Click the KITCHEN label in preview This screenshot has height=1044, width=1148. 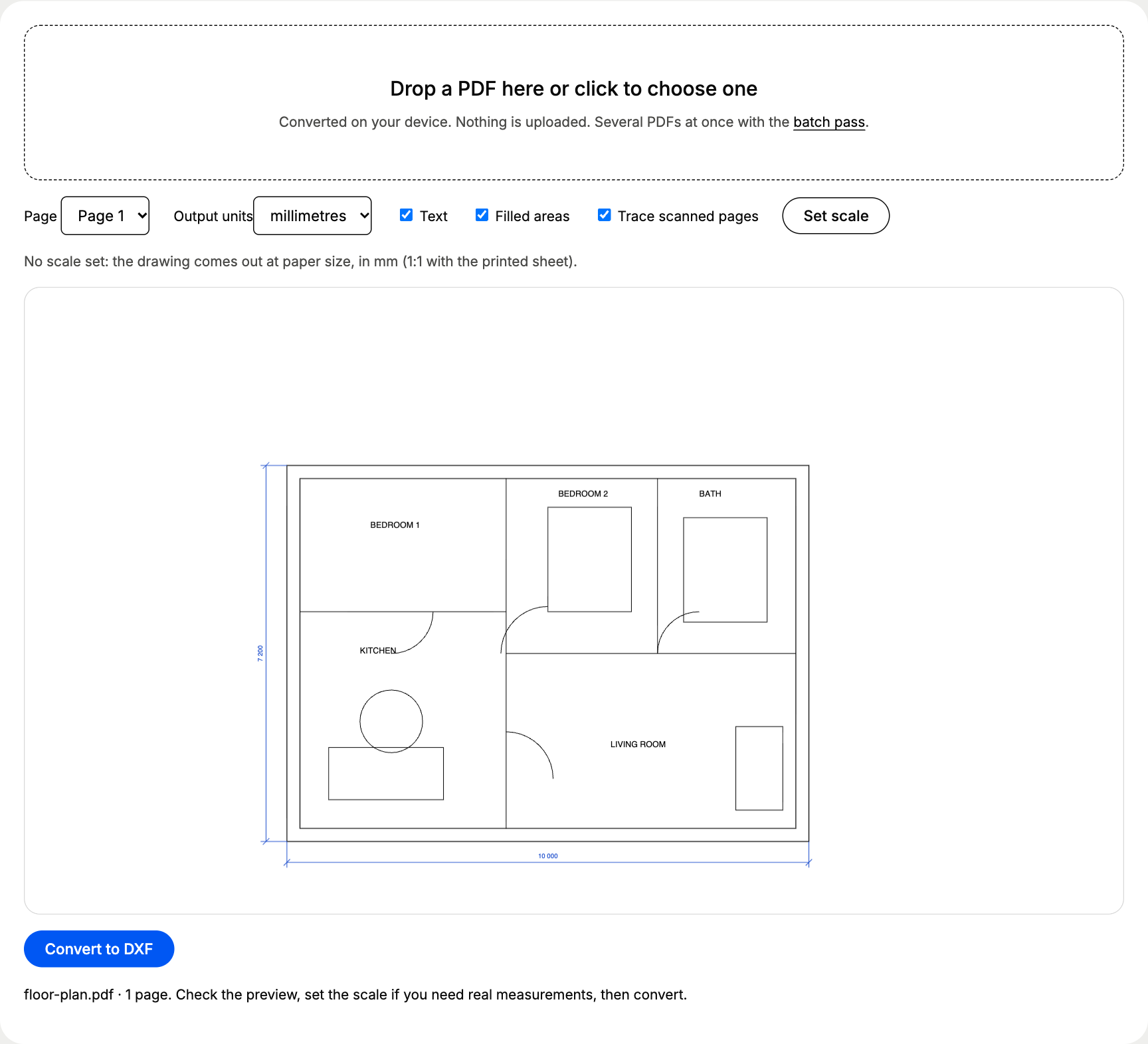point(378,651)
